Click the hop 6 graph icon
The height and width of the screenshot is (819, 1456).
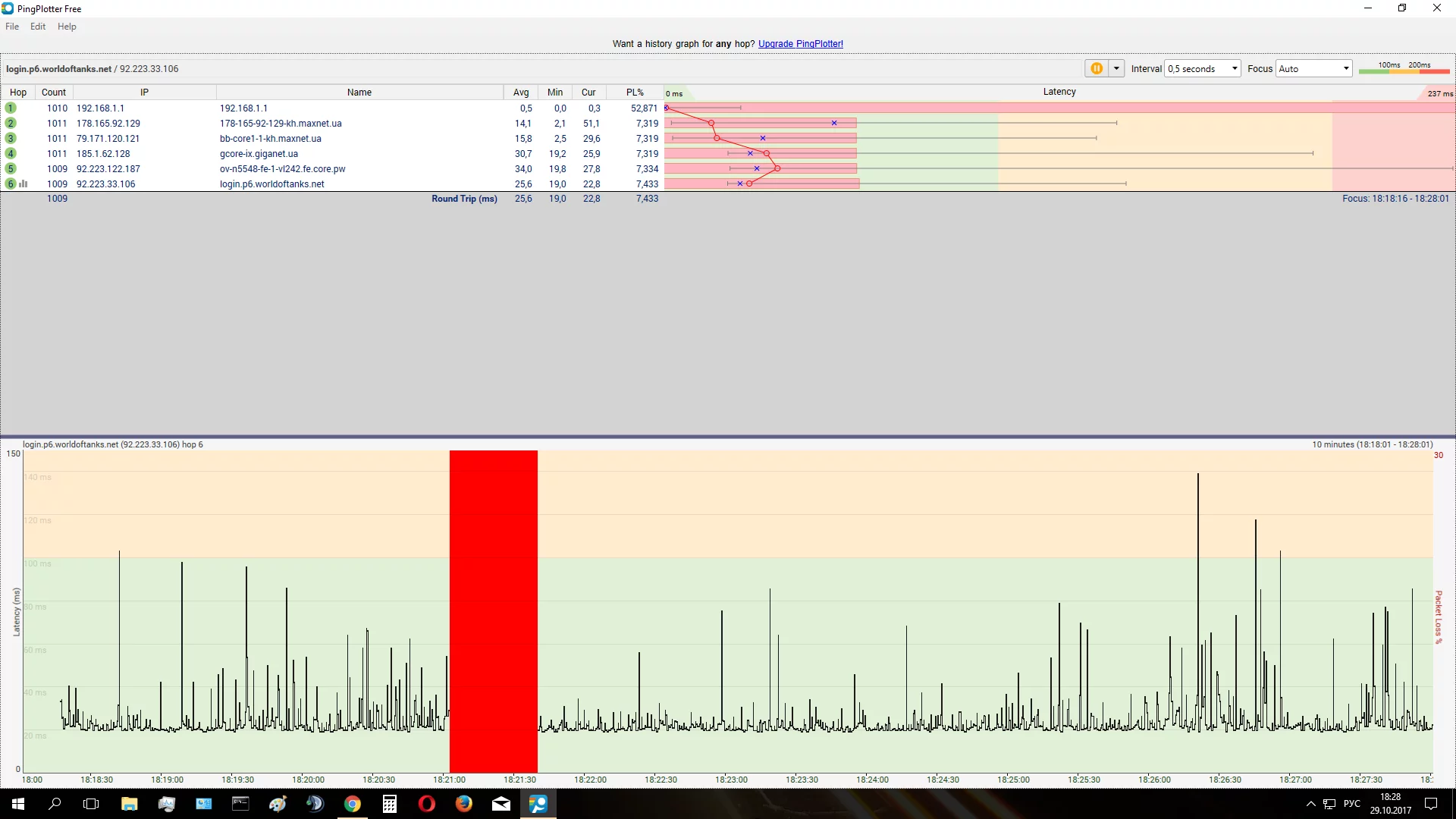[24, 184]
